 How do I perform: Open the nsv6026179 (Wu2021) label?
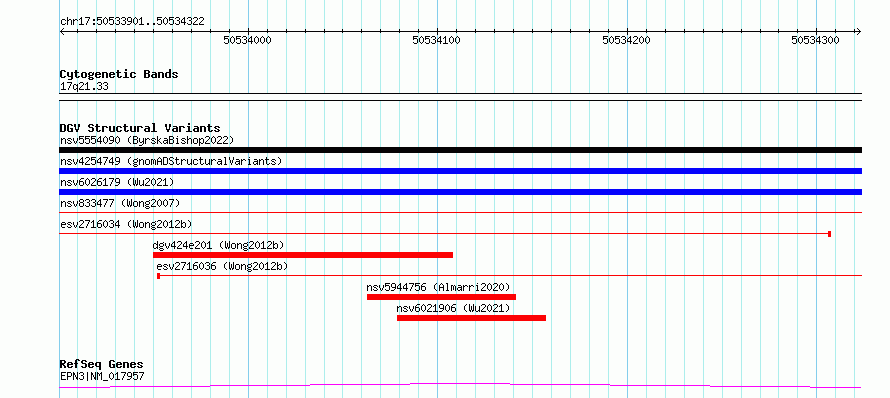117,182
